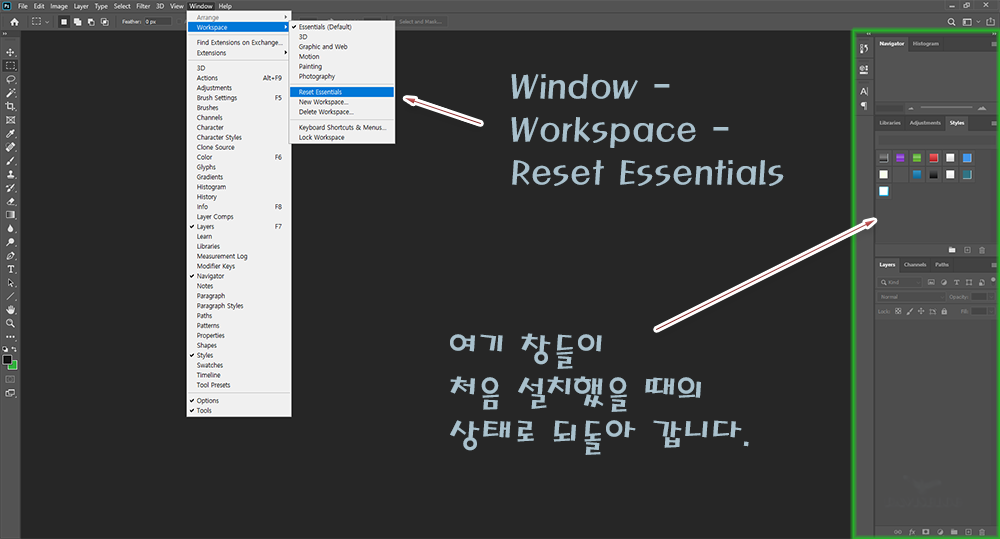The height and width of the screenshot is (539, 1000).
Task: Toggle lock transparent pixels in Layers panel
Action: 898,311
